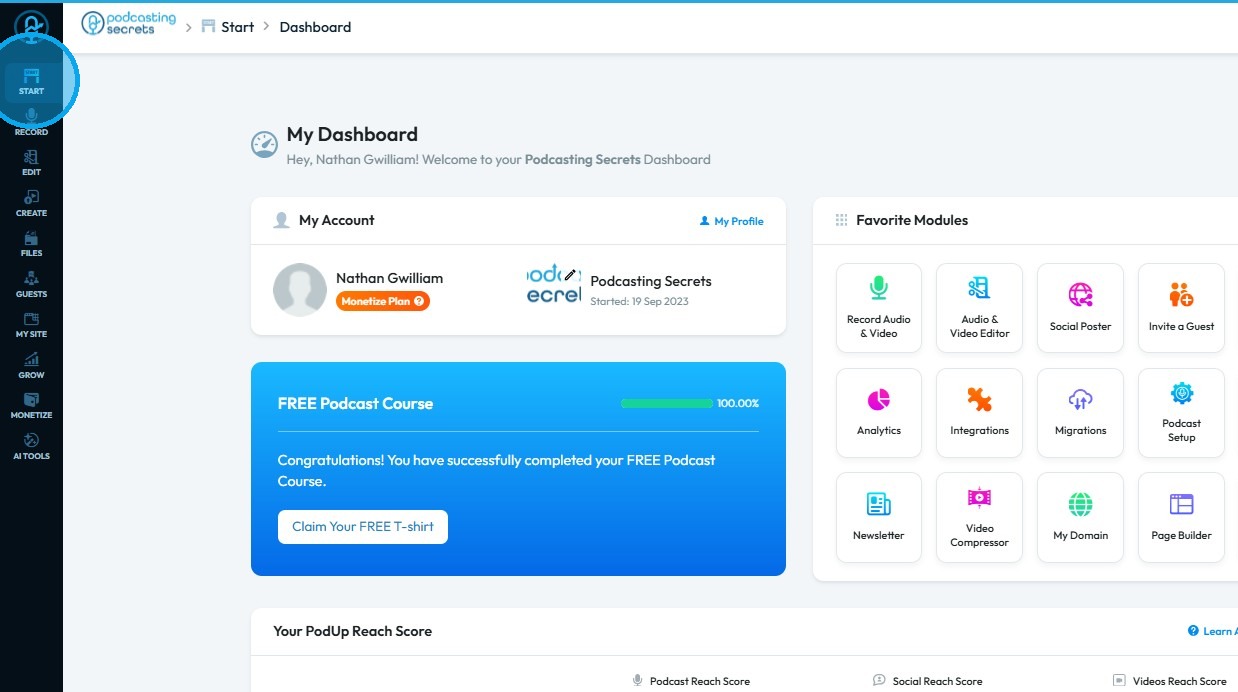Click the Nathan Gwilliam account name
The image size is (1238, 692).
coord(389,278)
